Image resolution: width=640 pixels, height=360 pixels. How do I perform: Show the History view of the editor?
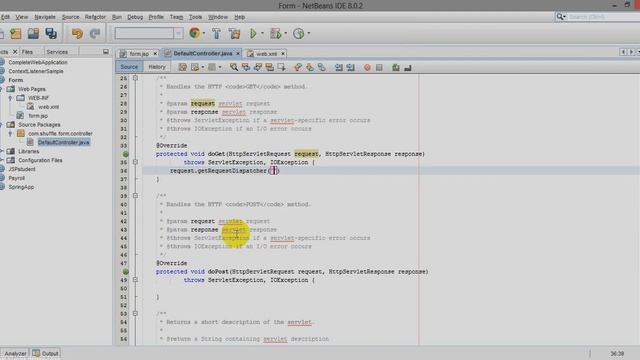pyautogui.click(x=157, y=67)
